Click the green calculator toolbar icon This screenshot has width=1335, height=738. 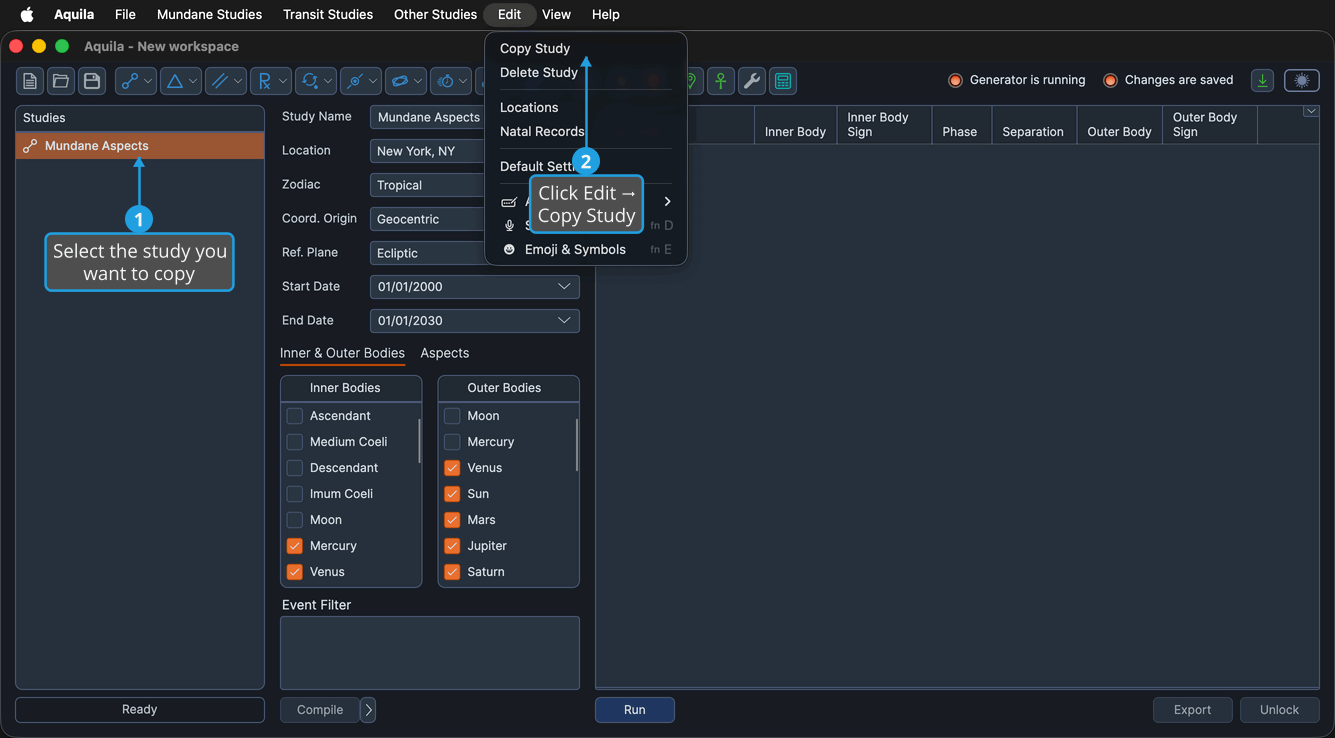click(783, 81)
